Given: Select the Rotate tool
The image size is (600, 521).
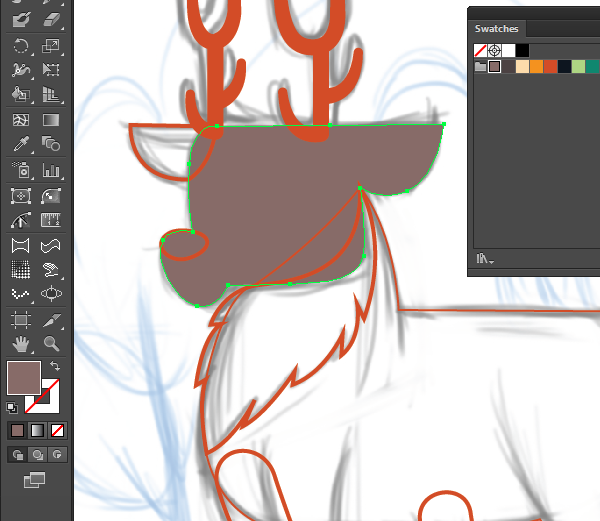Looking at the screenshot, I should 21,46.
